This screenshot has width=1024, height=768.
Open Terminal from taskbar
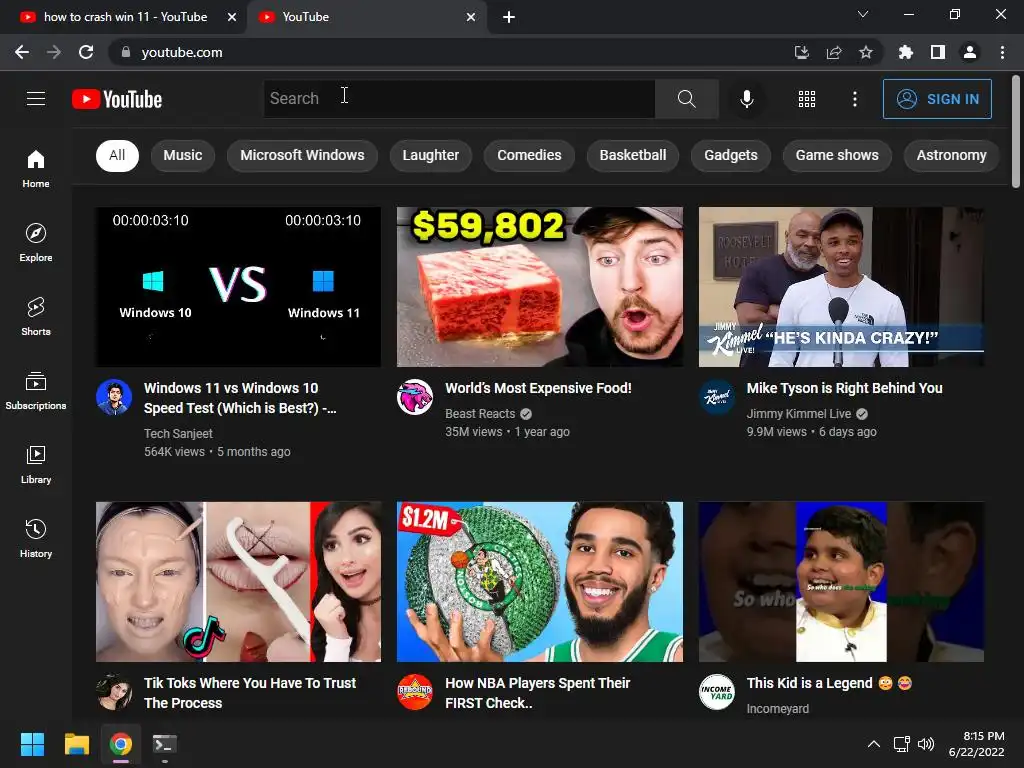click(165, 744)
